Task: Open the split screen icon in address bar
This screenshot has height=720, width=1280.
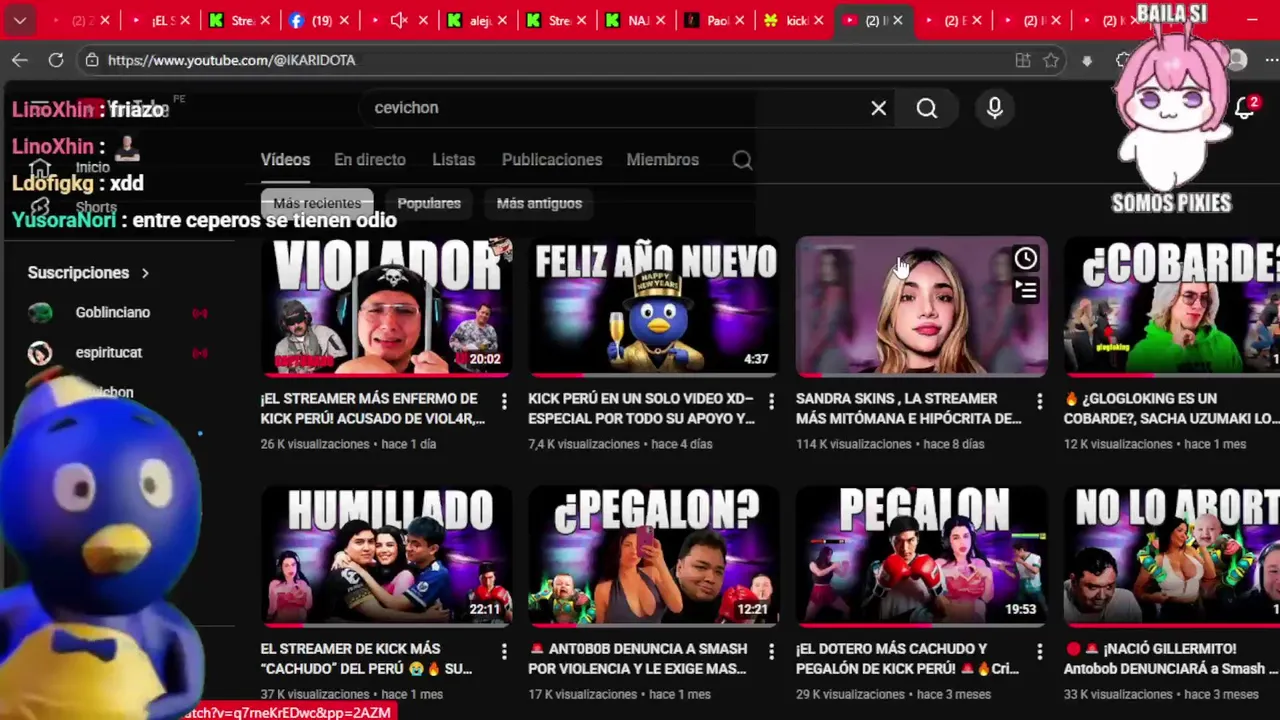Action: (x=1023, y=60)
